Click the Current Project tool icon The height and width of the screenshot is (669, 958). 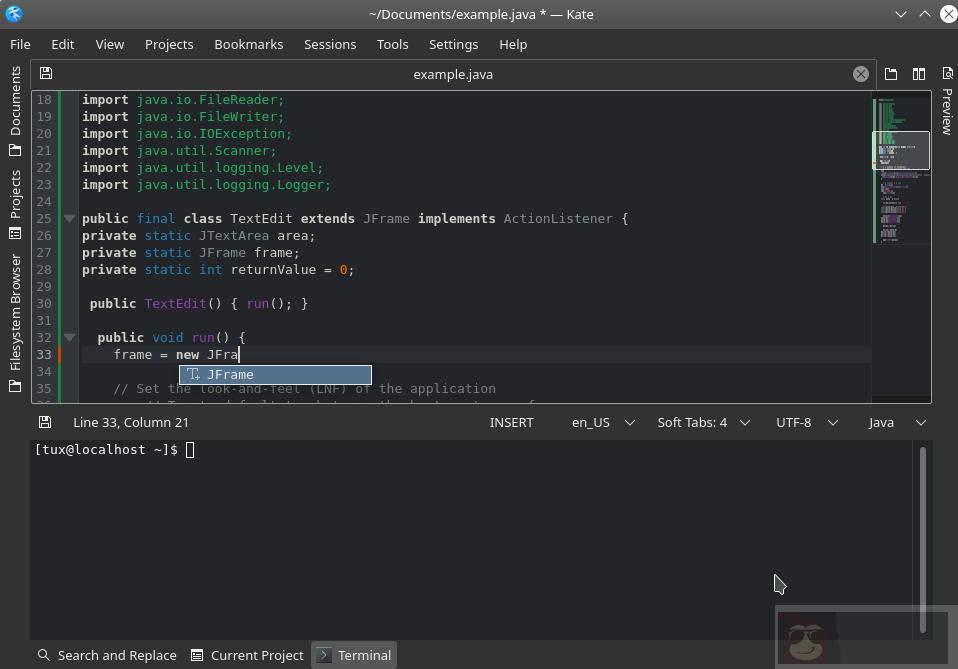tap(196, 655)
